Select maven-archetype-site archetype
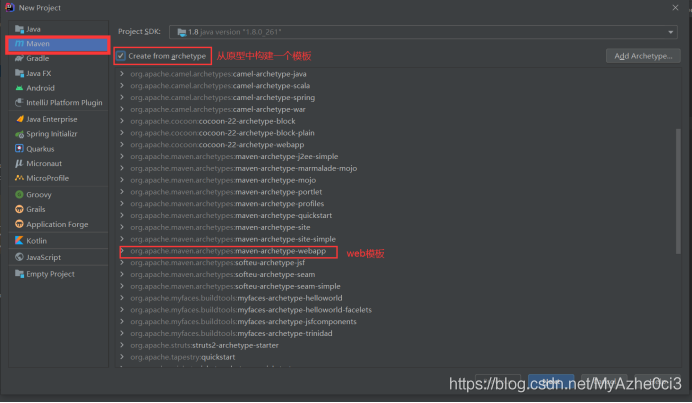This screenshot has height=403, width=692. 220,227
